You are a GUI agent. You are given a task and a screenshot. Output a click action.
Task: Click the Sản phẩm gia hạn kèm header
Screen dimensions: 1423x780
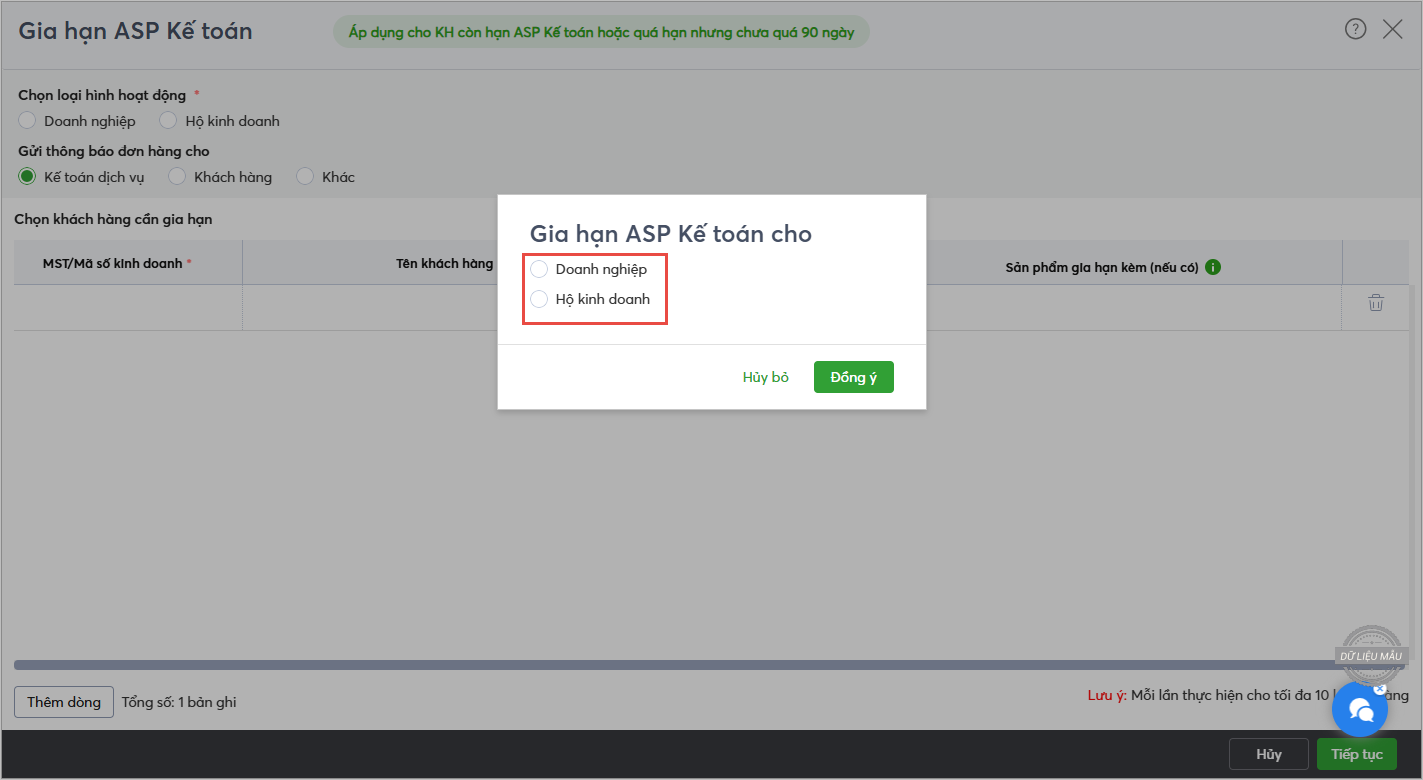[1102, 267]
